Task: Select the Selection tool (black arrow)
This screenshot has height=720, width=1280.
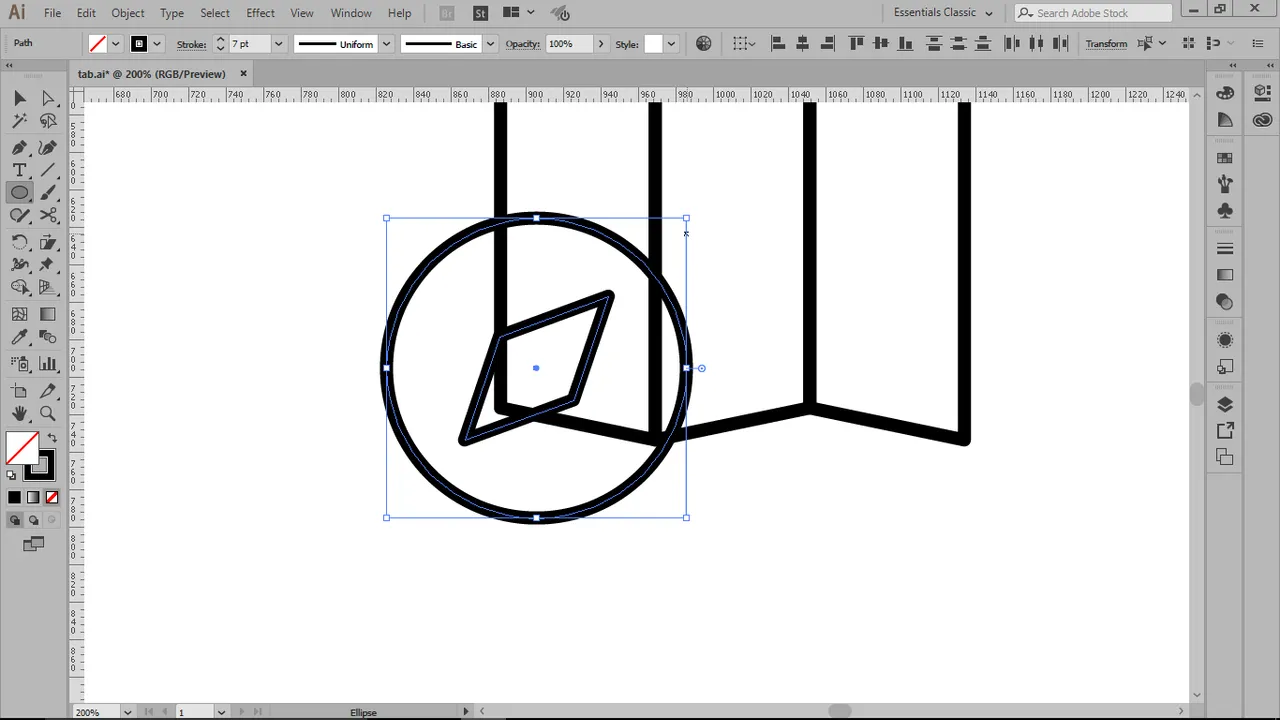Action: [x=19, y=98]
